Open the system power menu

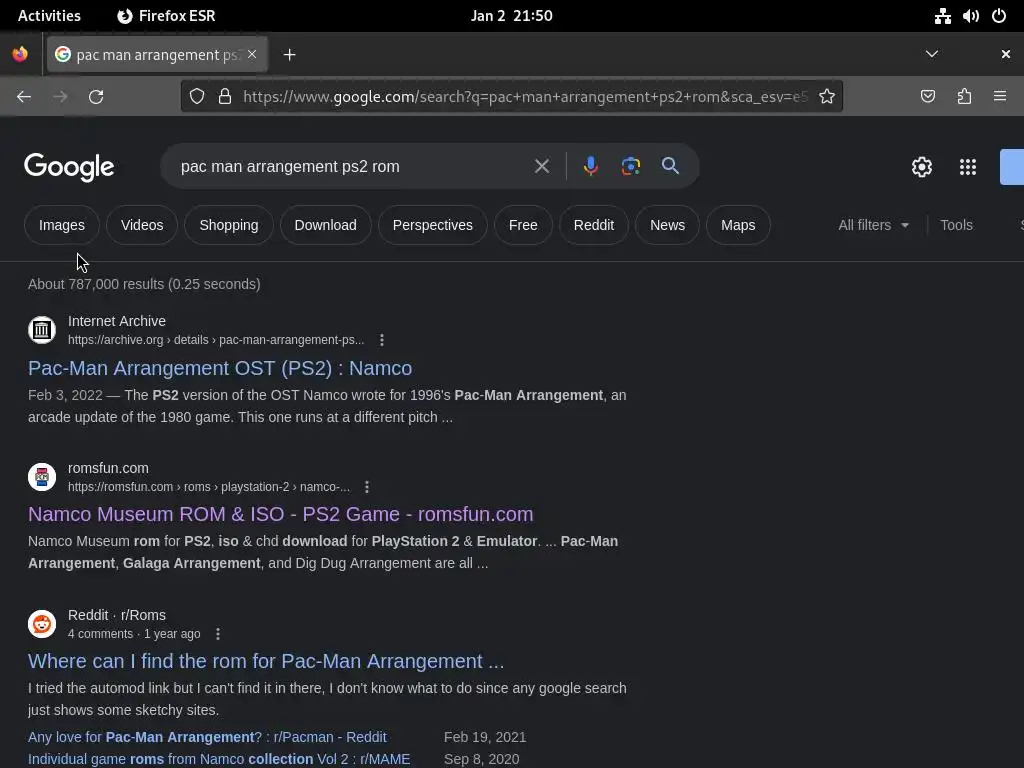tap(999, 16)
